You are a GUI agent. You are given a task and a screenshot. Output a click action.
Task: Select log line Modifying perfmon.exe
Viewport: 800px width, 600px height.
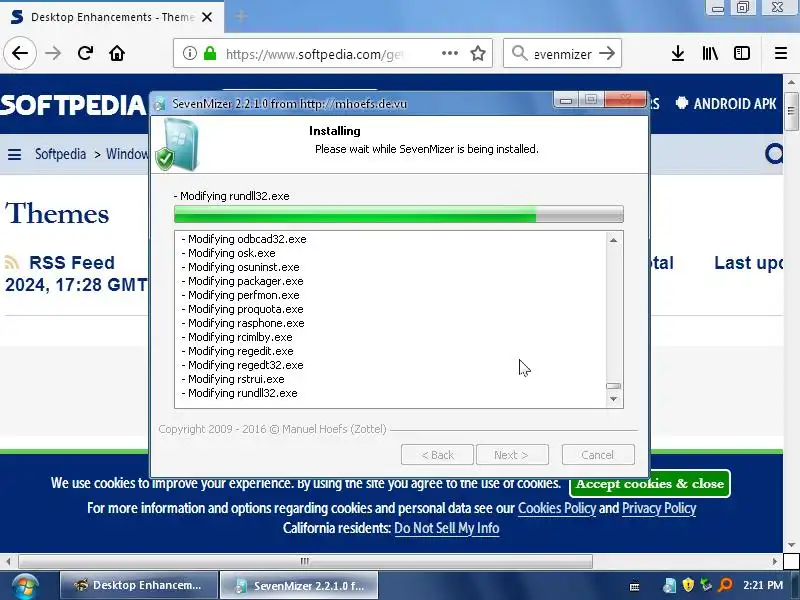click(x=240, y=295)
